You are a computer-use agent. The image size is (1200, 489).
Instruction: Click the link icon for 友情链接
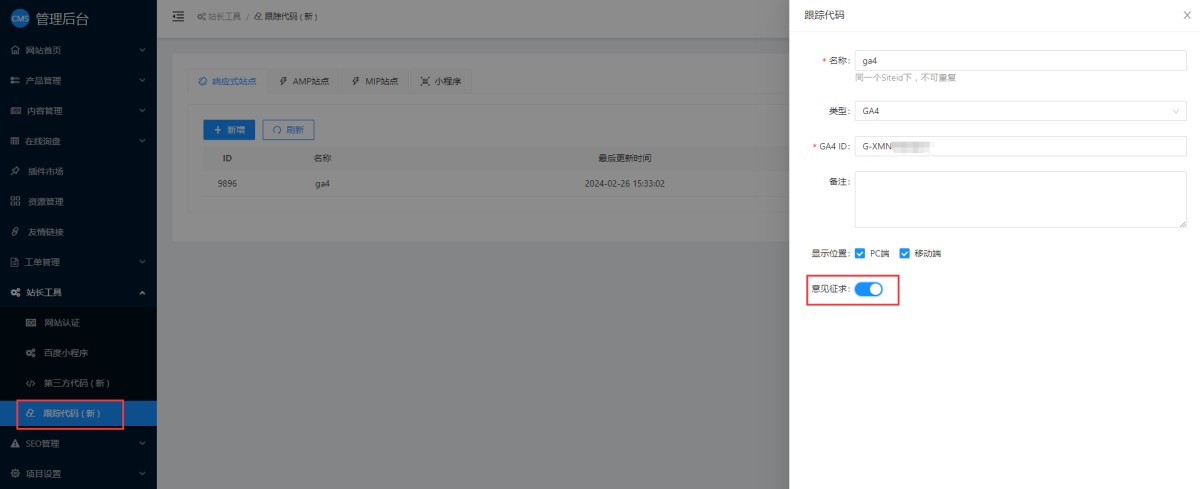click(x=15, y=232)
